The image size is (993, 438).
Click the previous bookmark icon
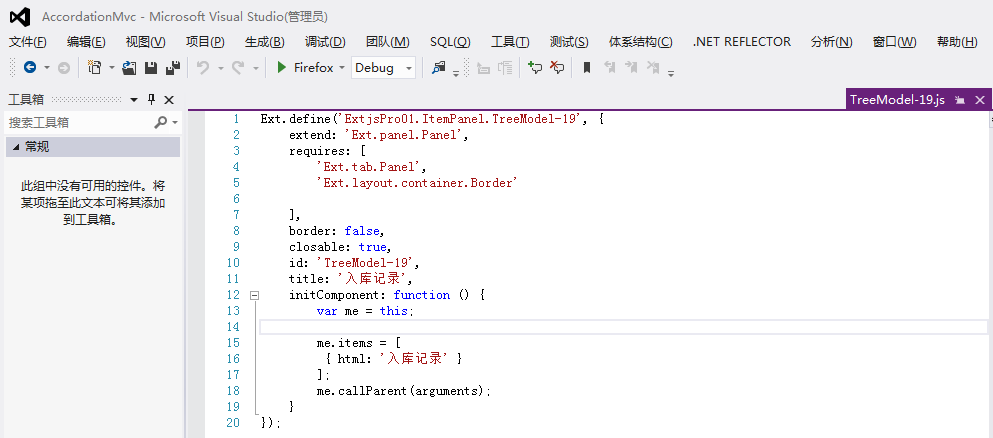click(609, 67)
